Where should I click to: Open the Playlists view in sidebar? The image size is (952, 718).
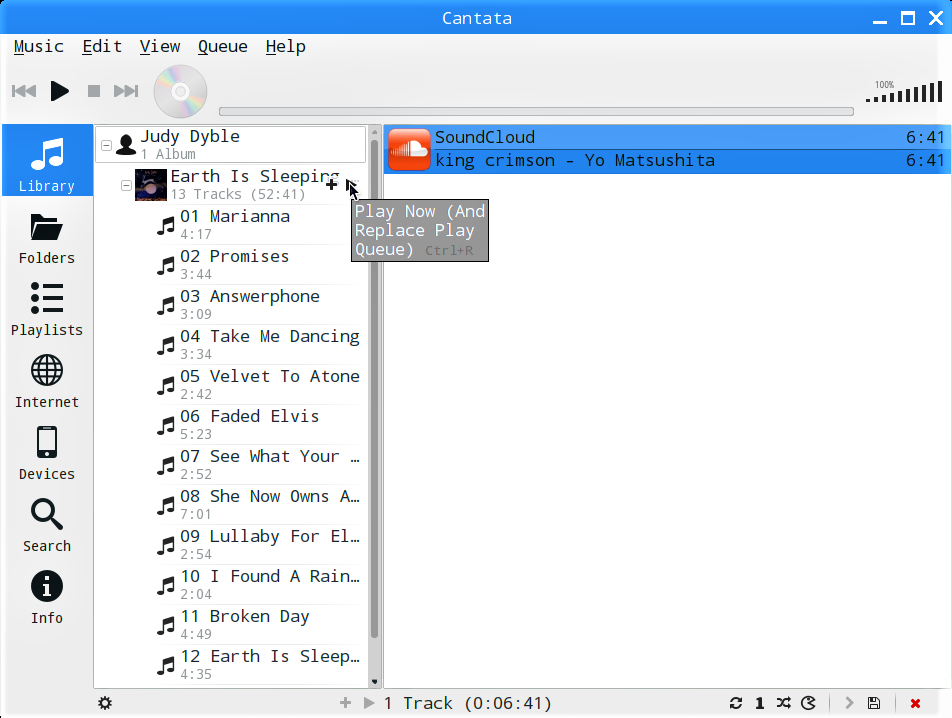(x=47, y=310)
